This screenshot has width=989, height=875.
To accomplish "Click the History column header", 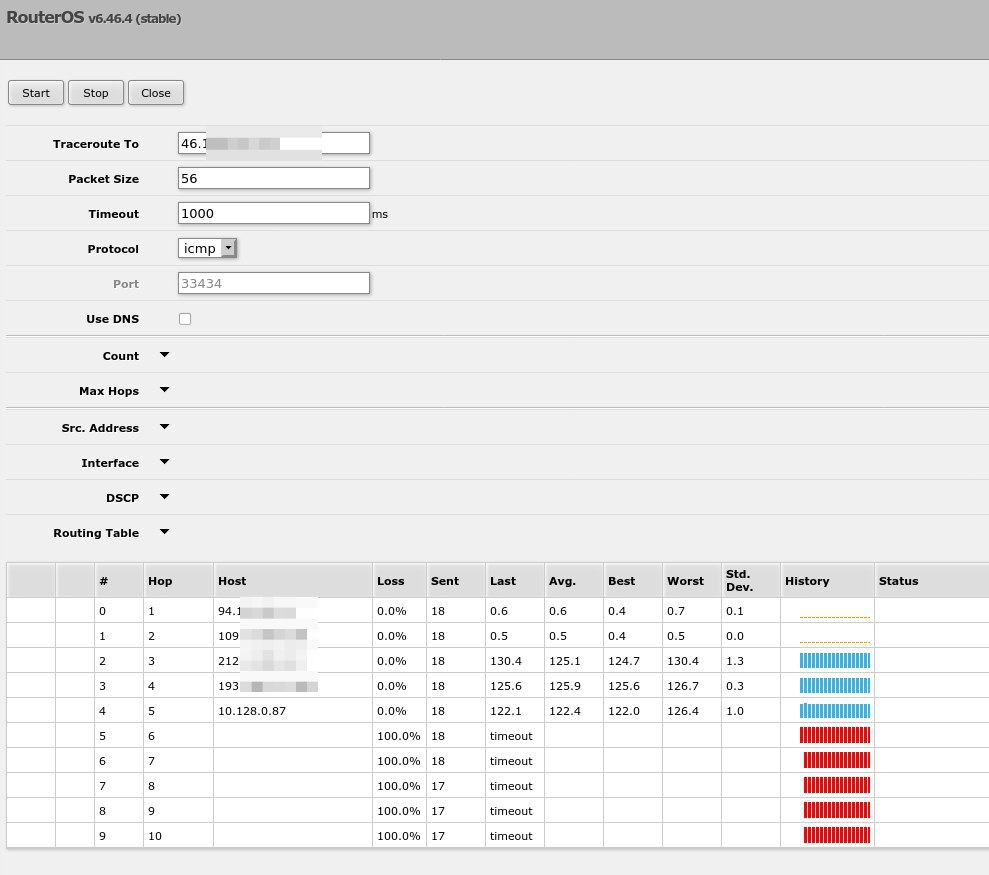I will 828,580.
